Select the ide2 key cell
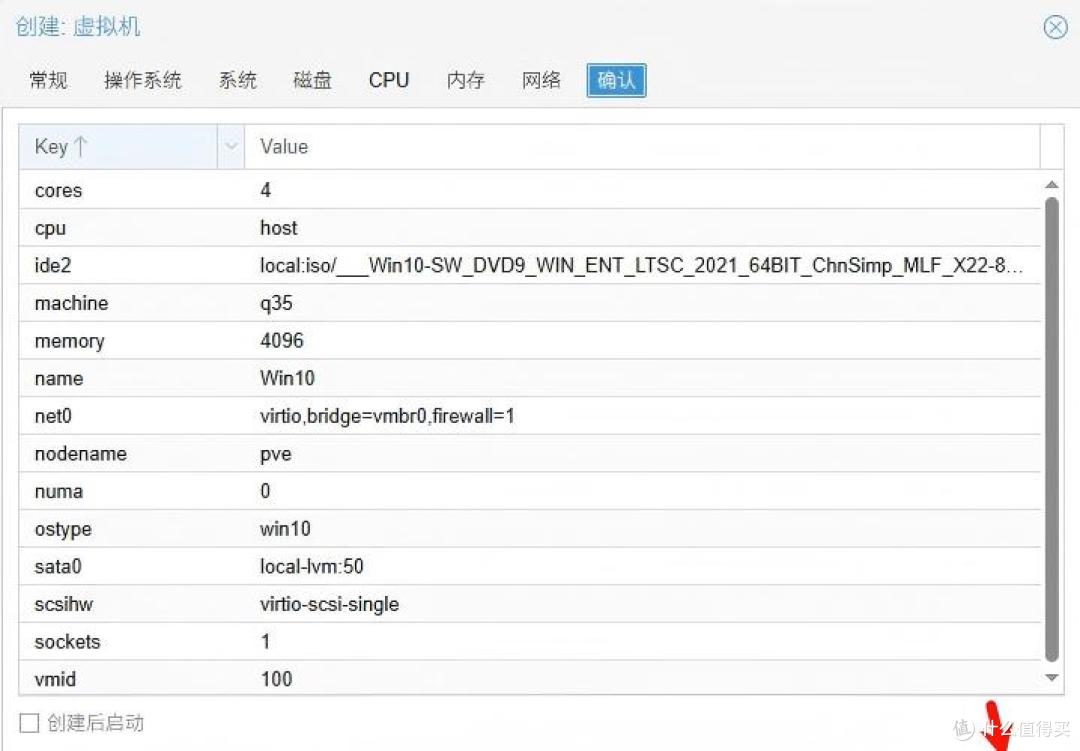The image size is (1080, 751). coord(53,265)
